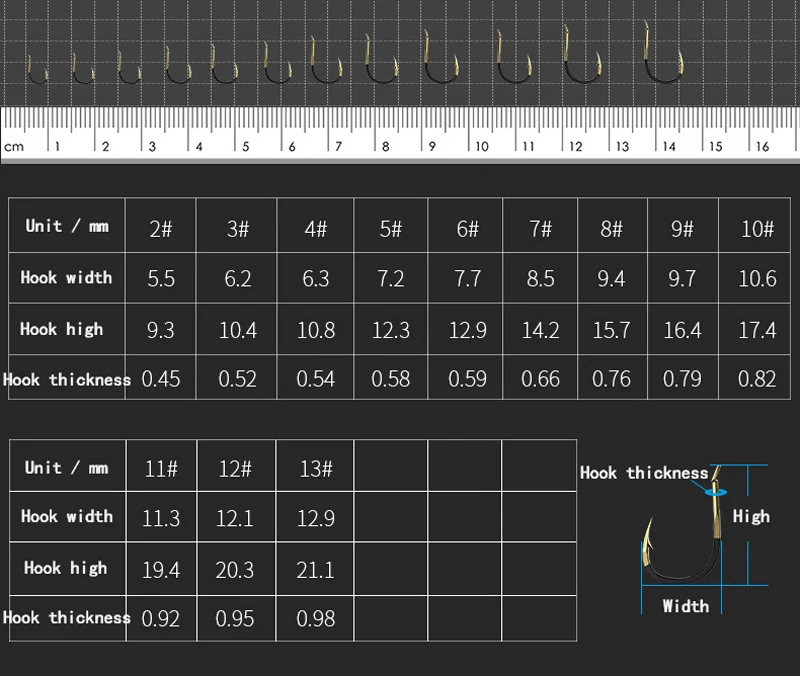This screenshot has width=800, height=676.
Task: Click the "Hook high" label in the 2#–10# table
Action: pyautogui.click(x=62, y=329)
